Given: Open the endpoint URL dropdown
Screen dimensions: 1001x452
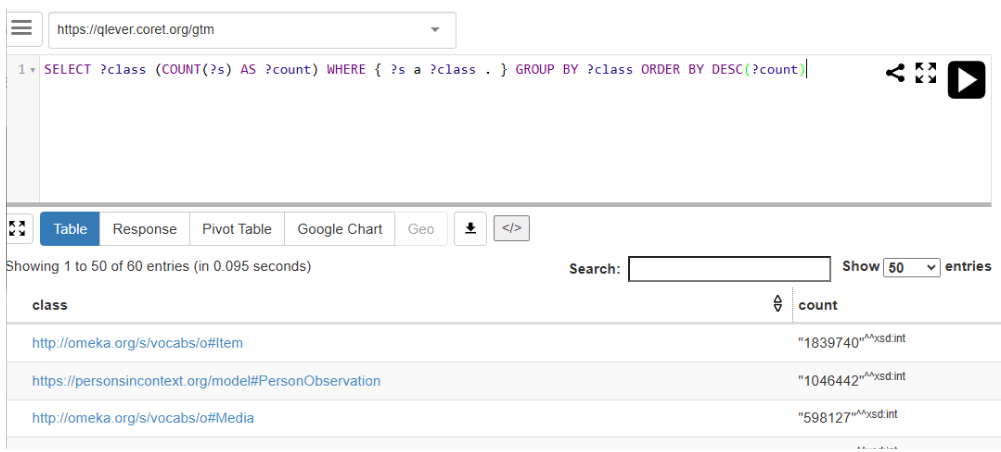Looking at the screenshot, I should 435,30.
